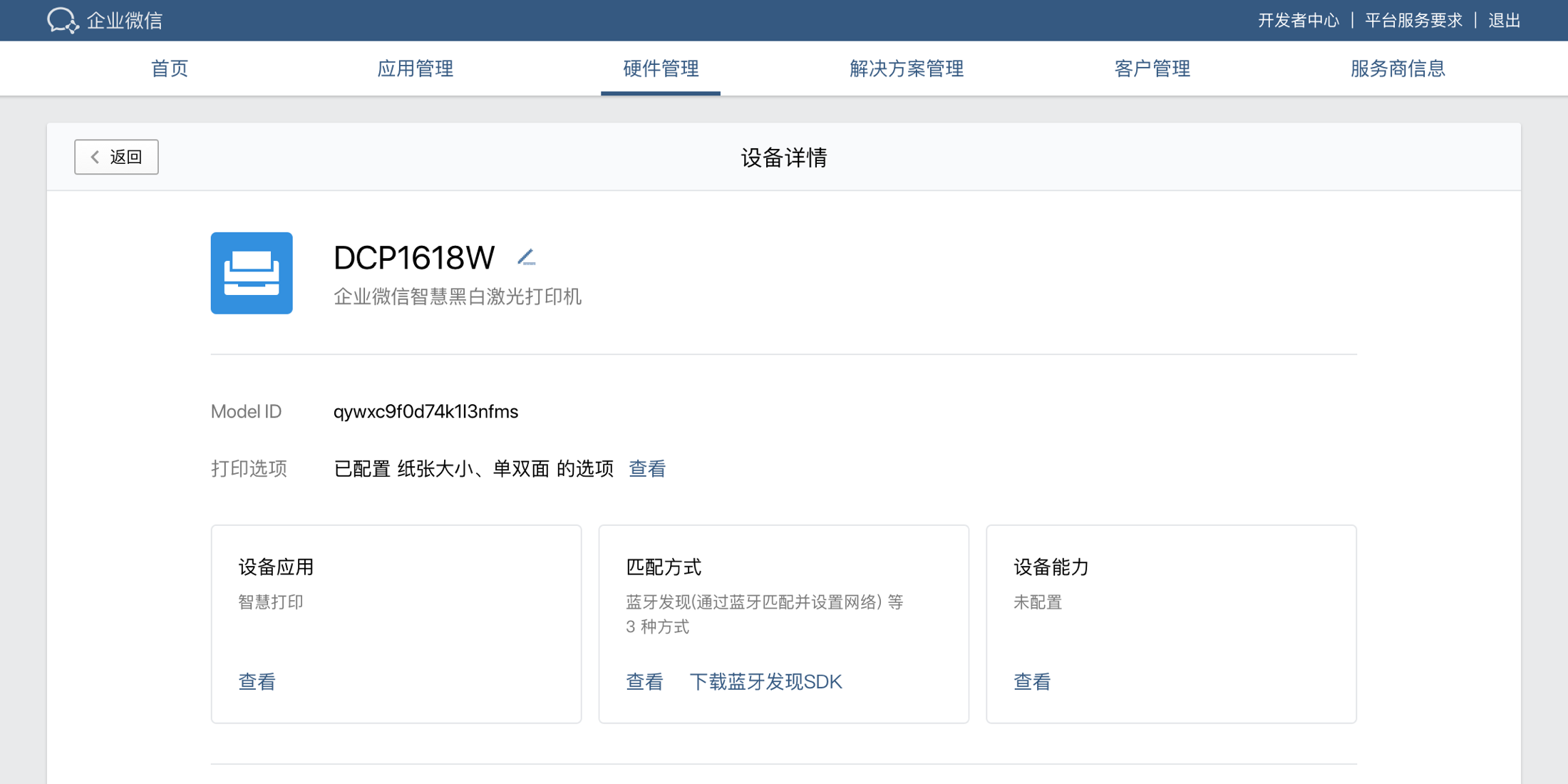Log out via the 退出 link
This screenshot has height=784, width=1568.
click(x=1505, y=20)
